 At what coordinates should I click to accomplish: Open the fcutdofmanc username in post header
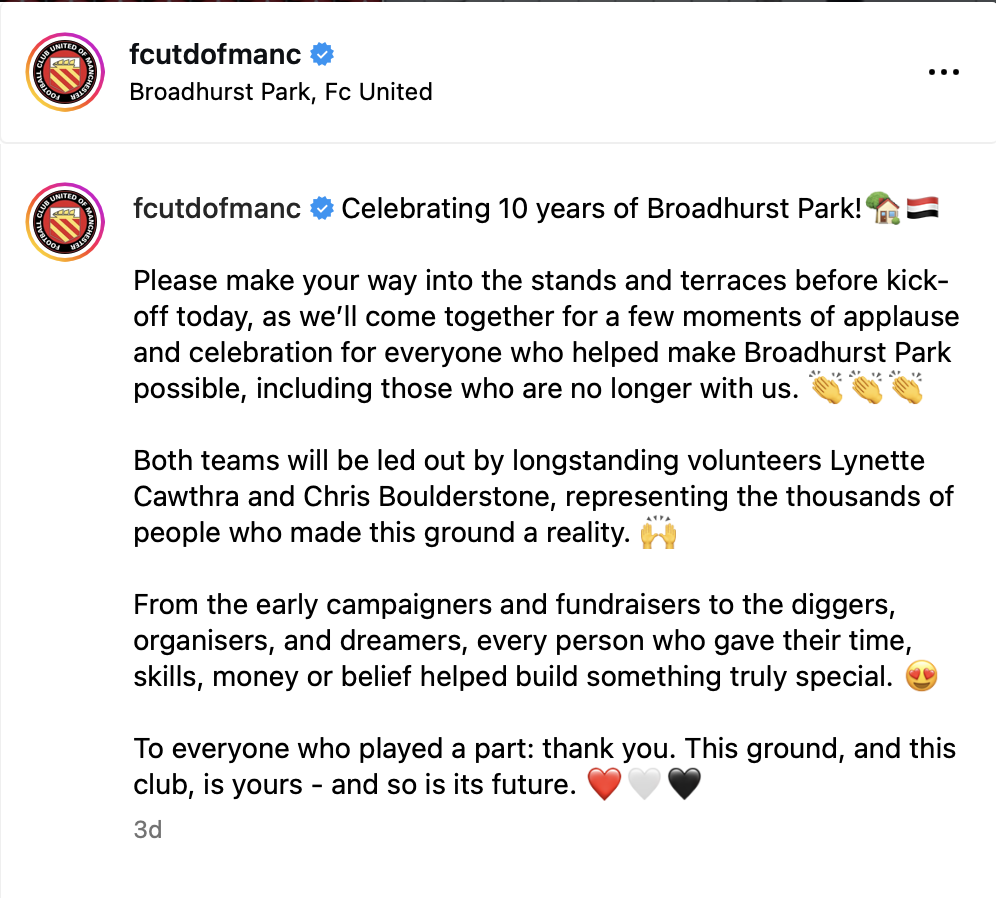[215, 54]
